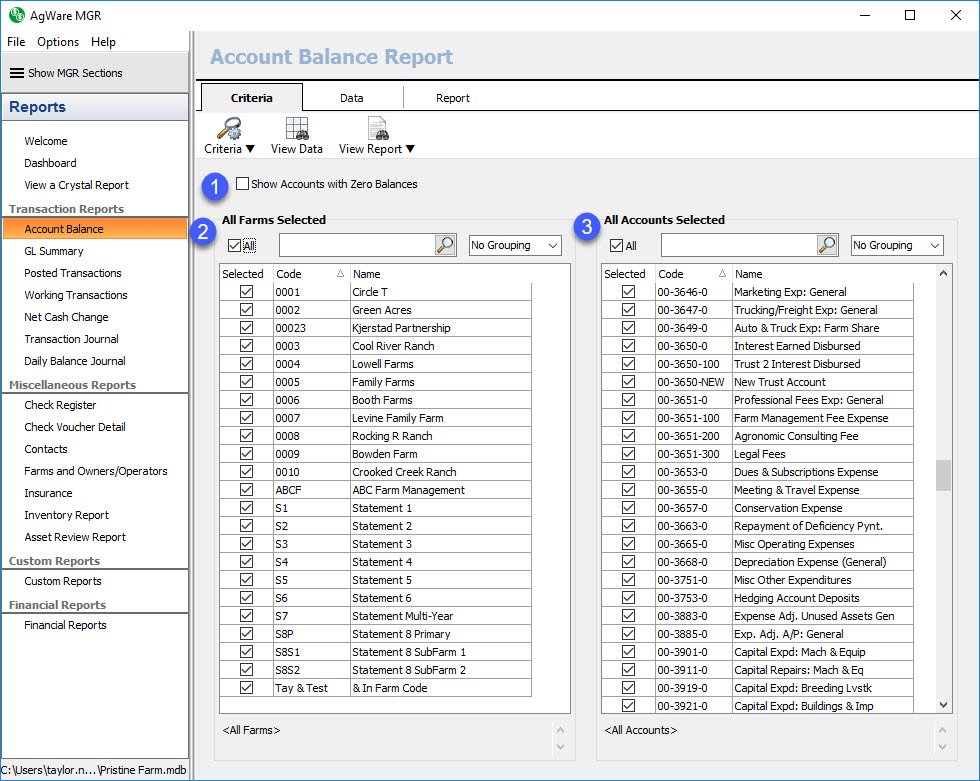The image size is (980, 781).
Task: Click the View Data grid icon
Action: (x=297, y=128)
